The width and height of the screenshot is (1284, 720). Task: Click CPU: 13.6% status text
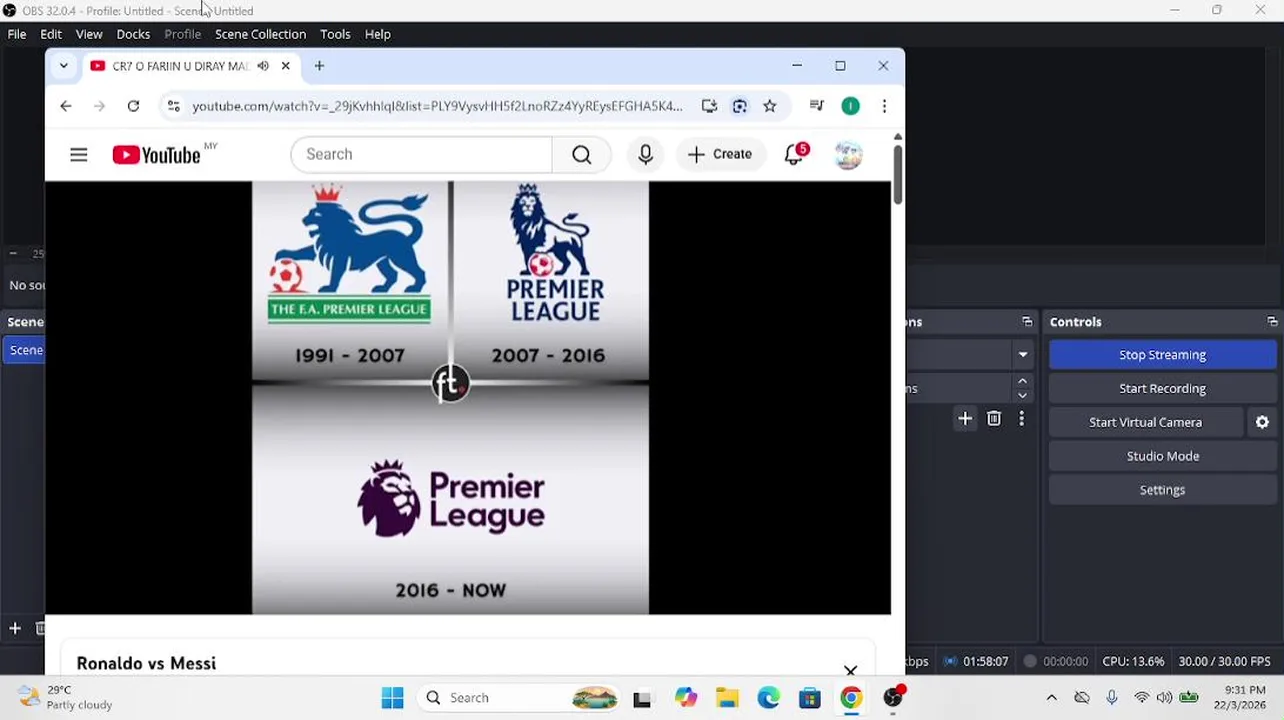point(1133,661)
